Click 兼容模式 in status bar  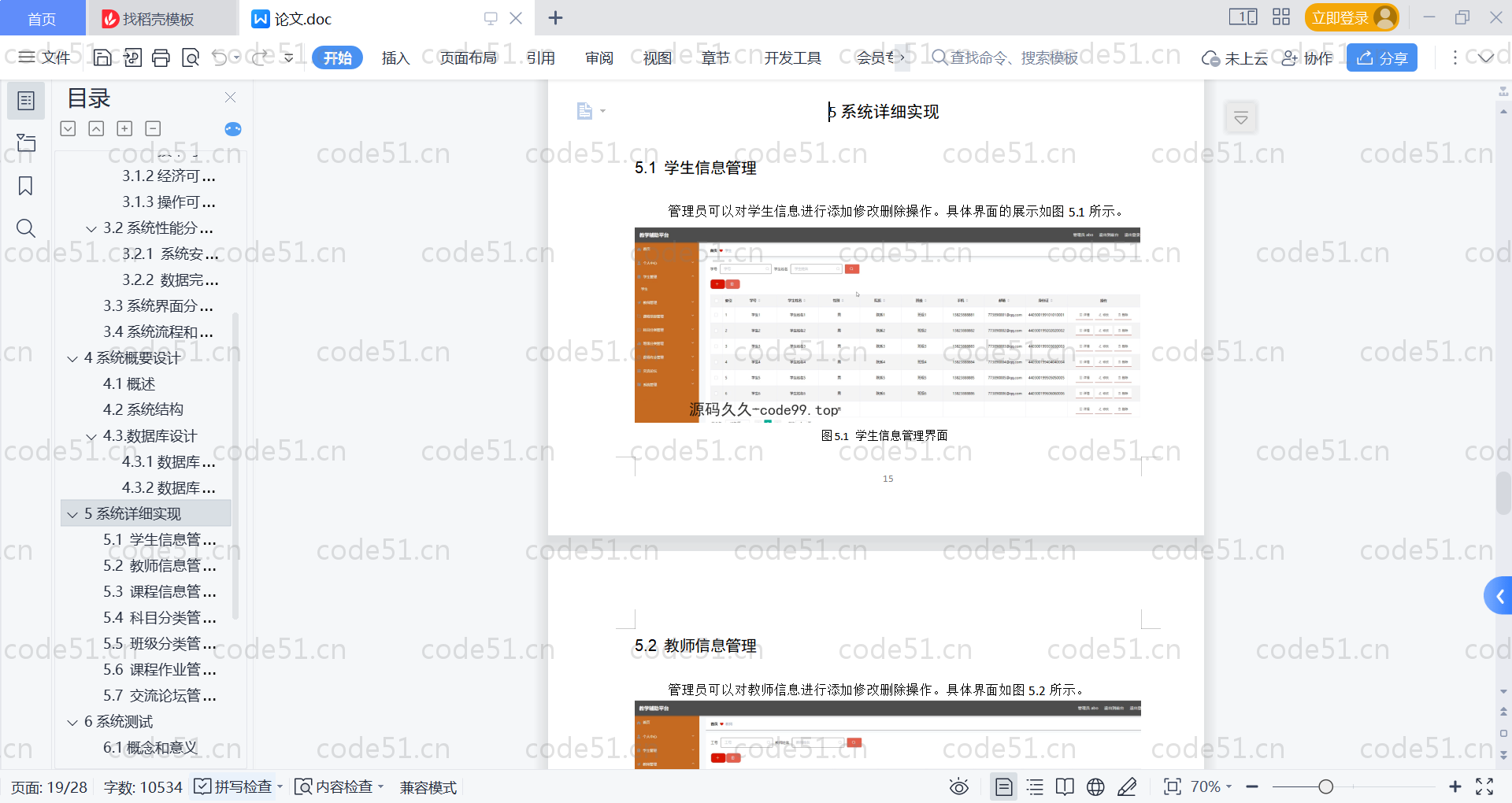point(428,787)
